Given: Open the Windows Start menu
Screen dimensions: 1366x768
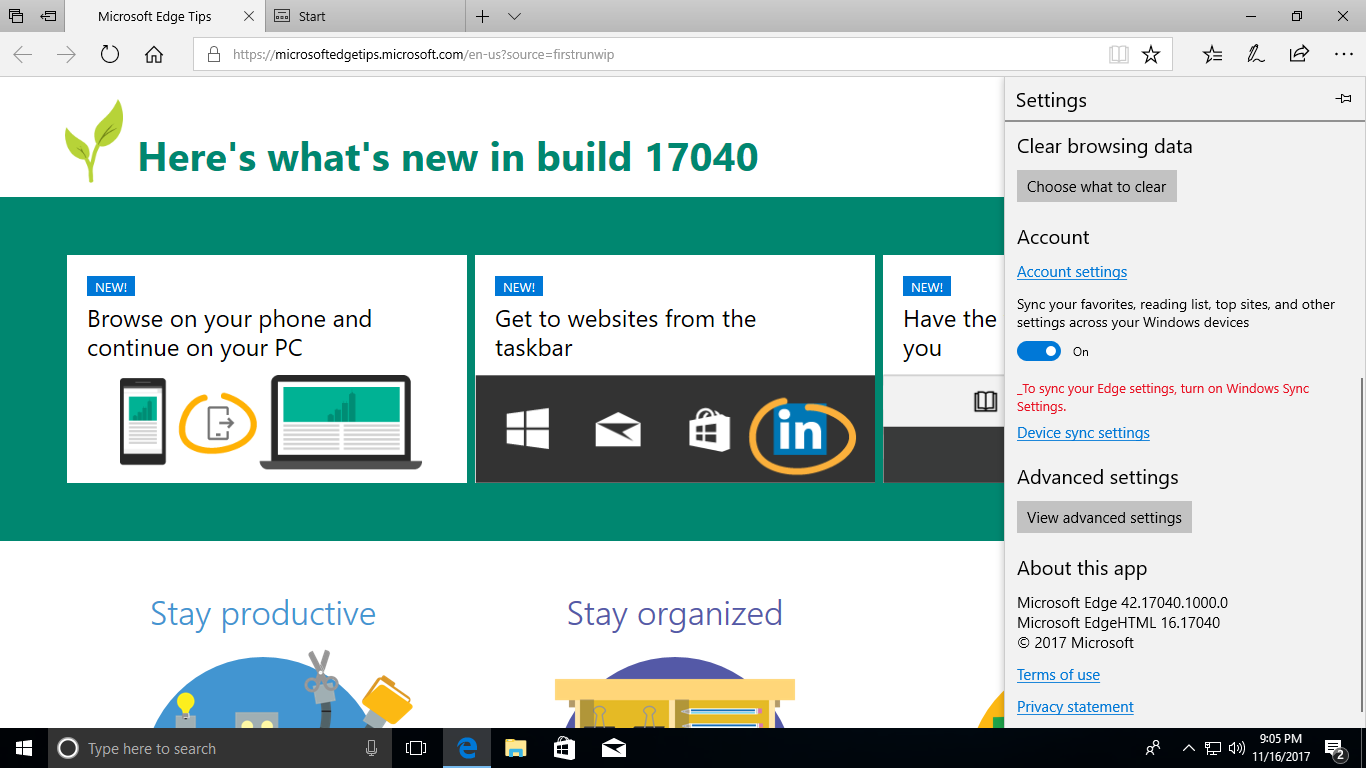Looking at the screenshot, I should (x=24, y=748).
